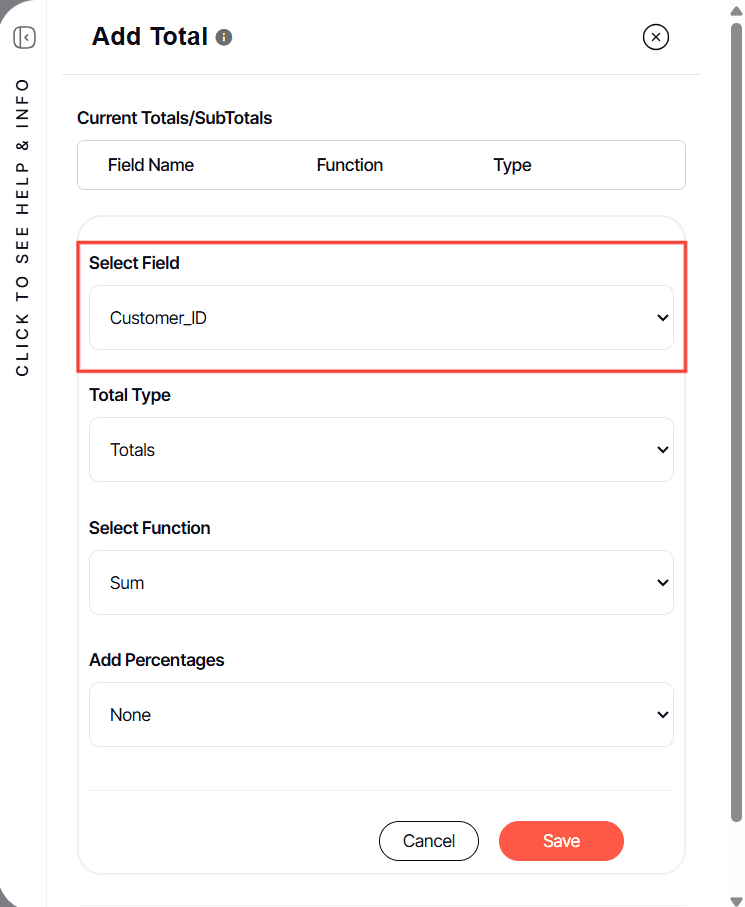Click the Save button
Viewport: 745px width, 907px height.
click(561, 840)
